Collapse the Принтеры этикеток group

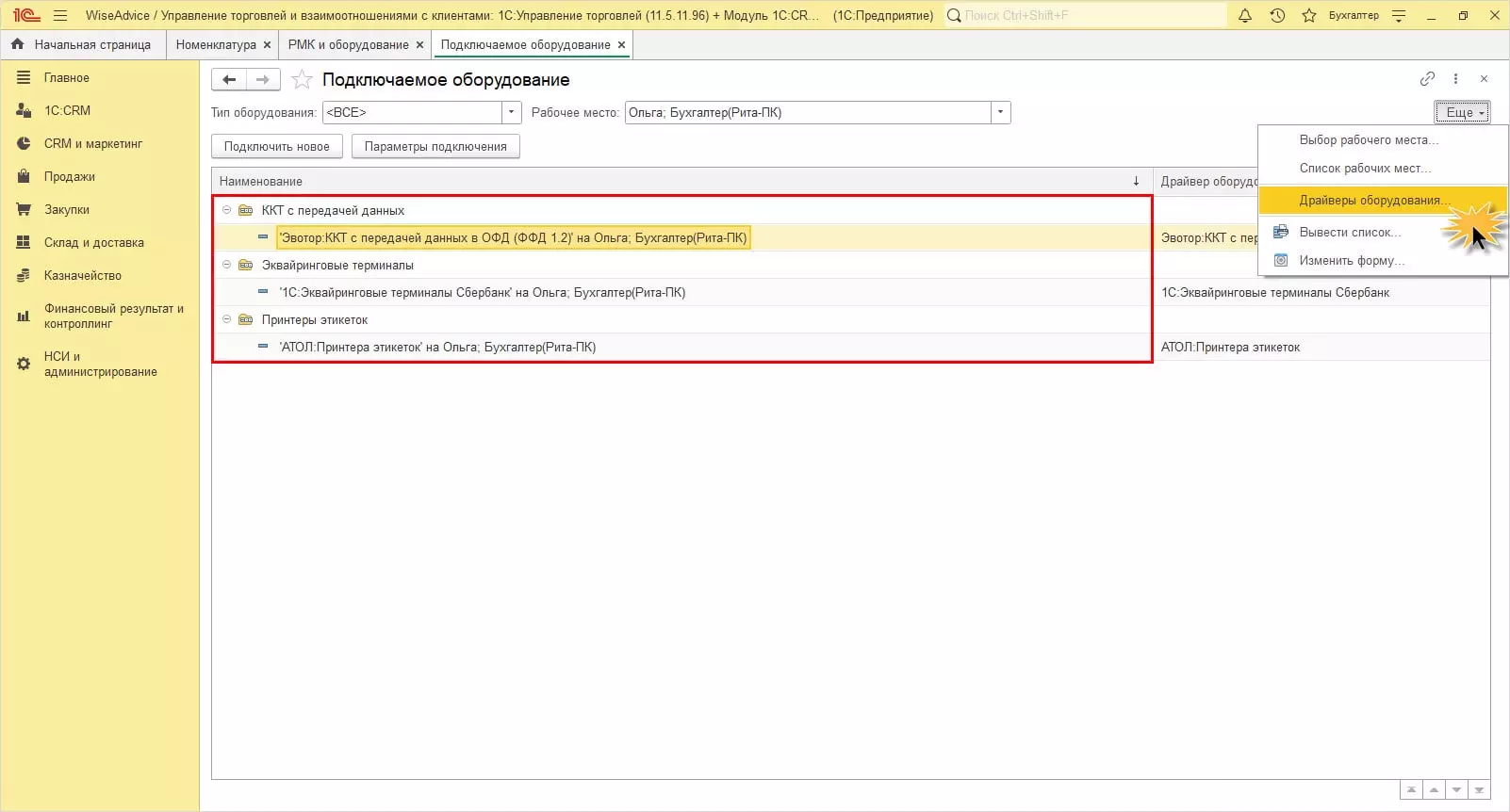tap(226, 319)
